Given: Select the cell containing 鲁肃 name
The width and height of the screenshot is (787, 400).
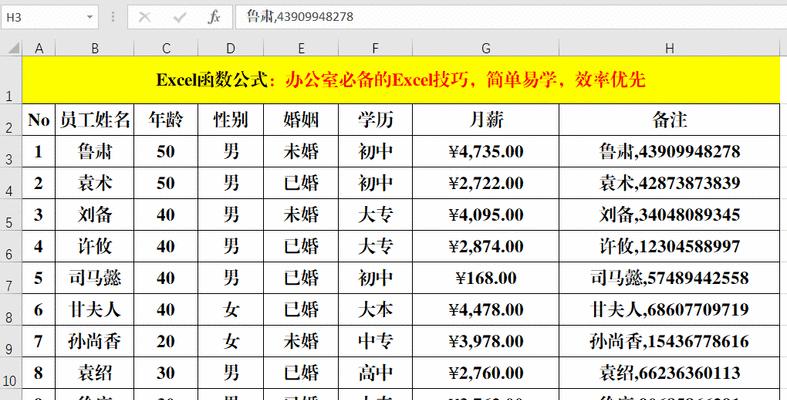Looking at the screenshot, I should tap(94, 151).
